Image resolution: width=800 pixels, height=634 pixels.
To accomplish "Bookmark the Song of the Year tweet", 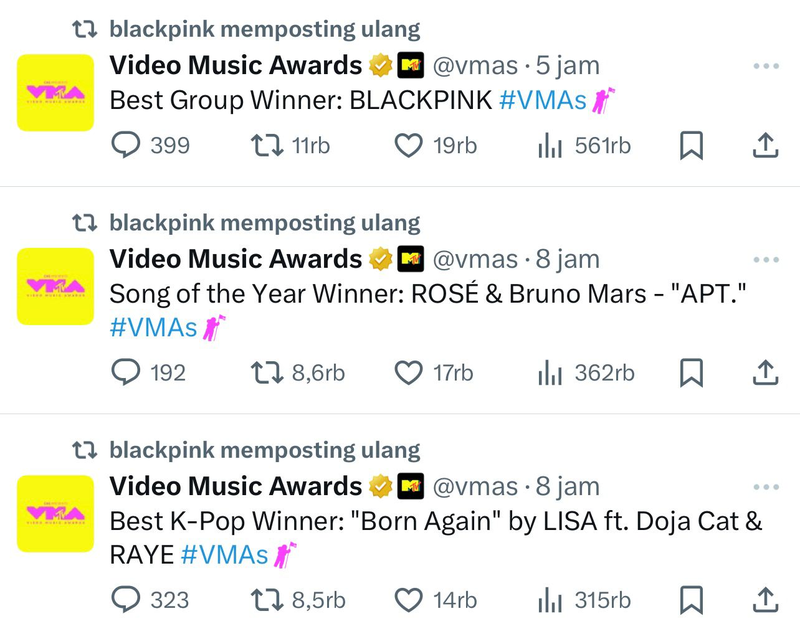I will pyautogui.click(x=692, y=373).
